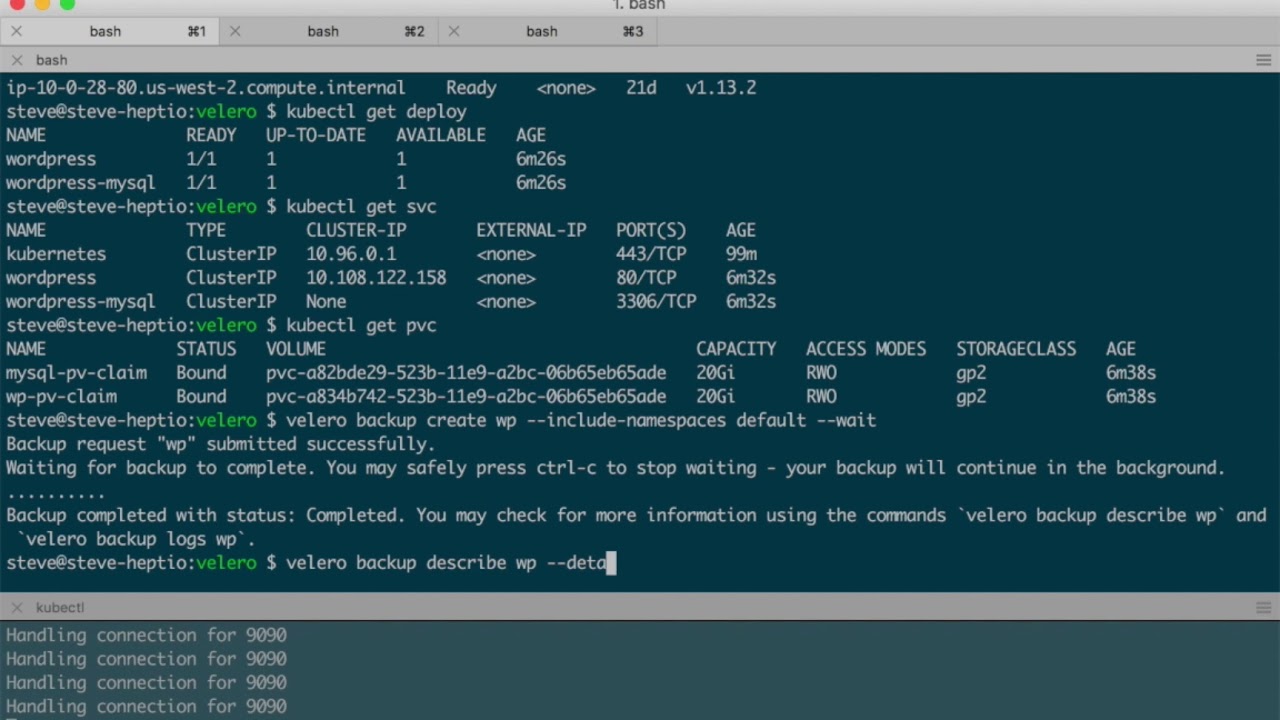Click volume pvc-a834b742-523b-11e9-a2bc-06b65eb65ade
This screenshot has height=720, width=1280.
[466, 397]
